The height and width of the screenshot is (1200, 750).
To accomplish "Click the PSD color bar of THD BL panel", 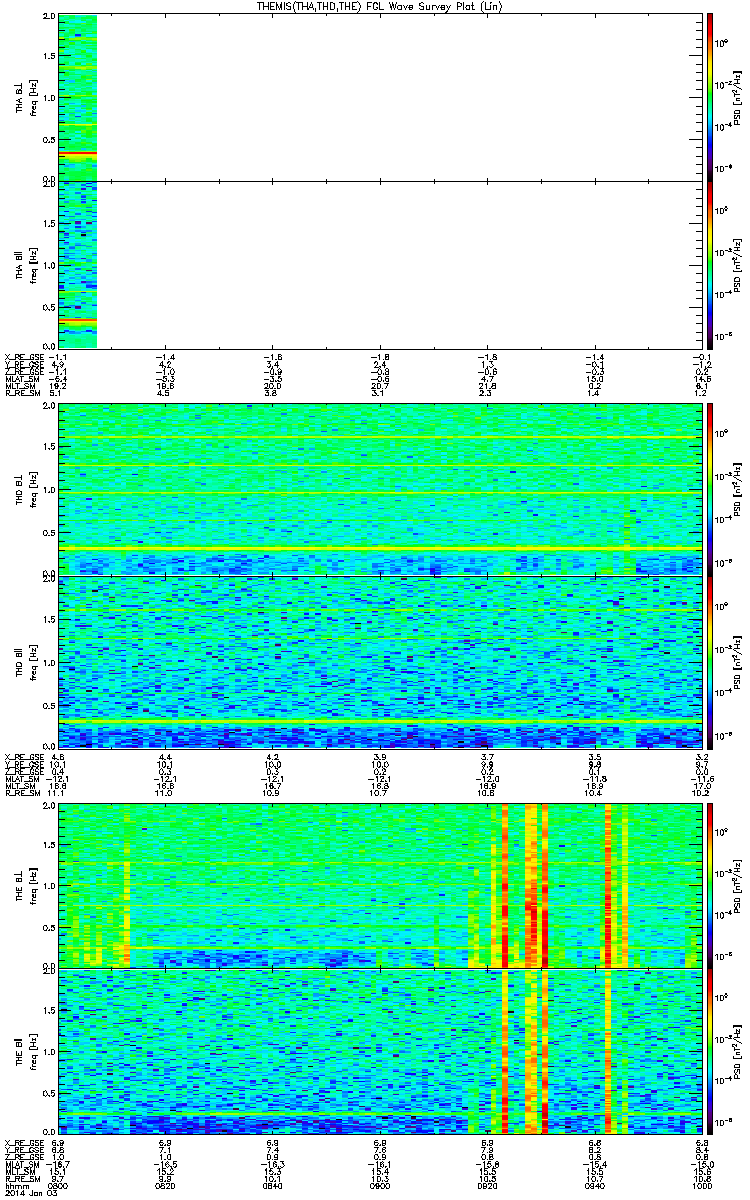I will click(x=710, y=489).
